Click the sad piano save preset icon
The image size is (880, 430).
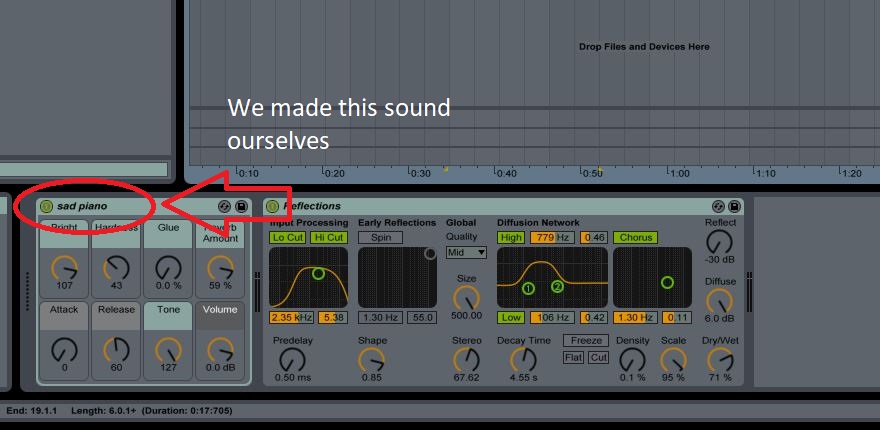[x=240, y=206]
